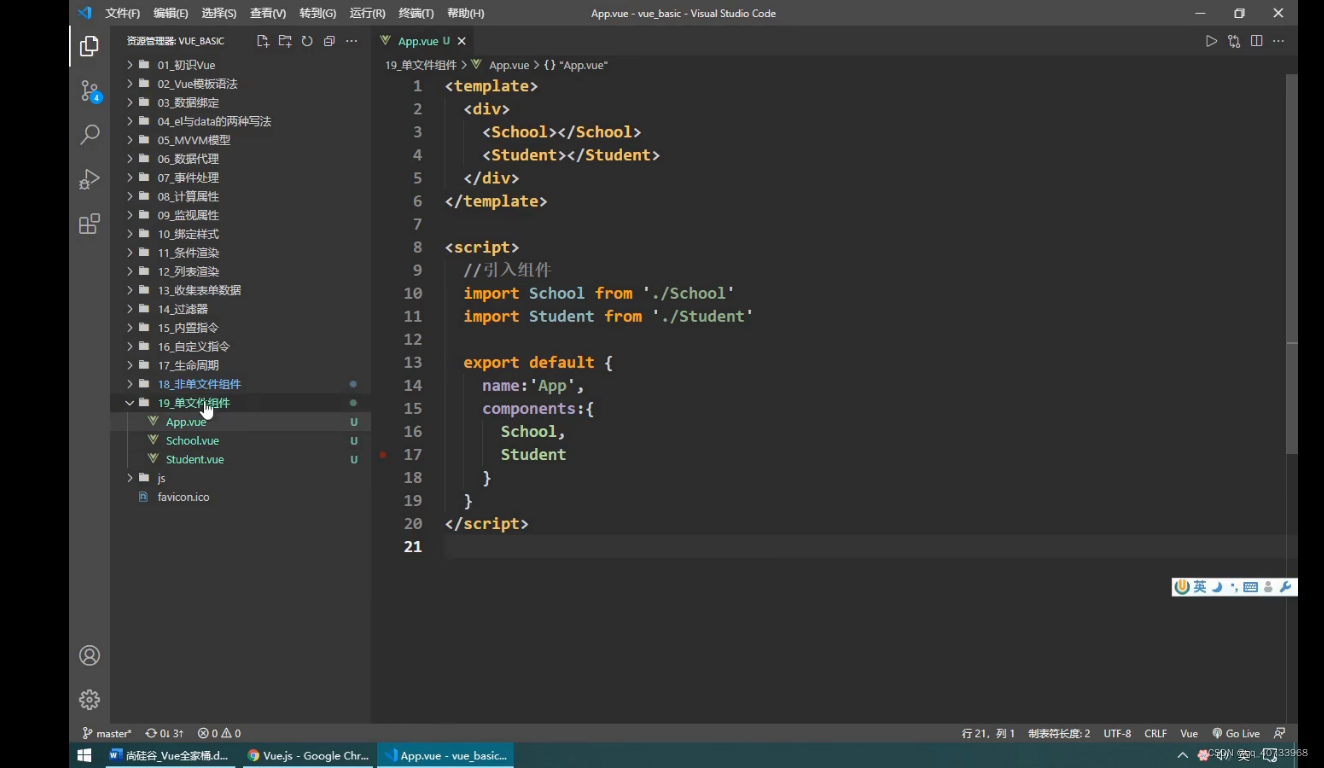Screen dimensions: 1324x768
Task: Run the code with play icon
Action: click(1211, 41)
